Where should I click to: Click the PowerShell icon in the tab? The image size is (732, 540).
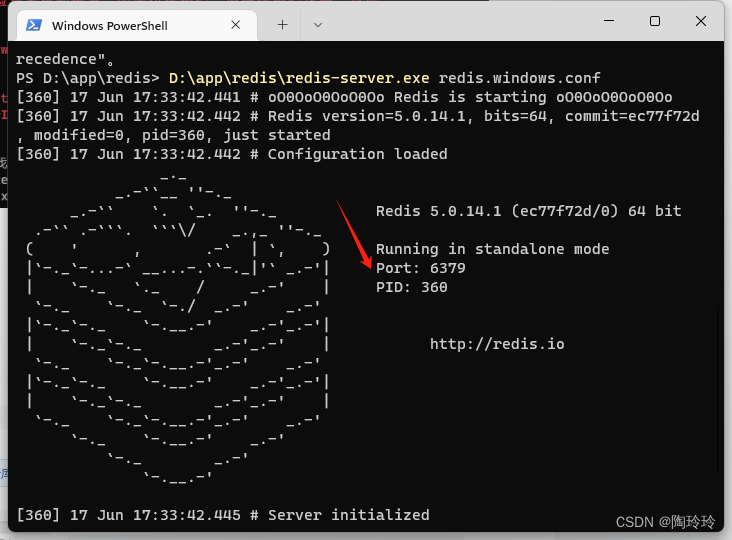[34, 25]
